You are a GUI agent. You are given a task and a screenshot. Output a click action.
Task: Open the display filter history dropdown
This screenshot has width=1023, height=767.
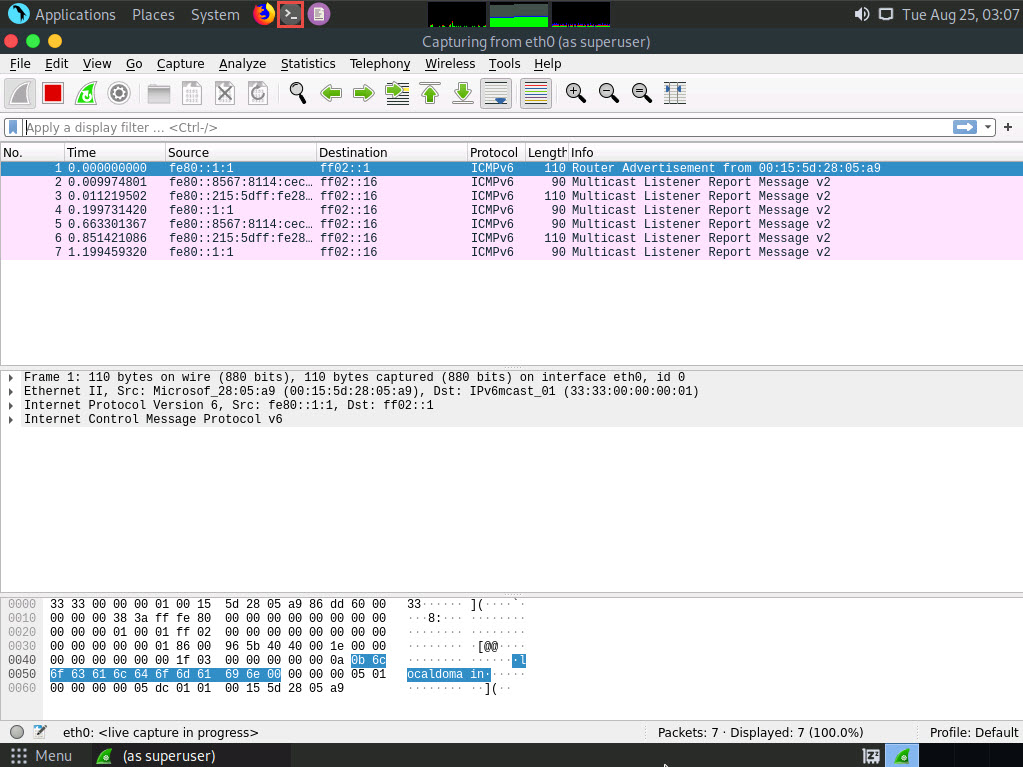pos(988,127)
